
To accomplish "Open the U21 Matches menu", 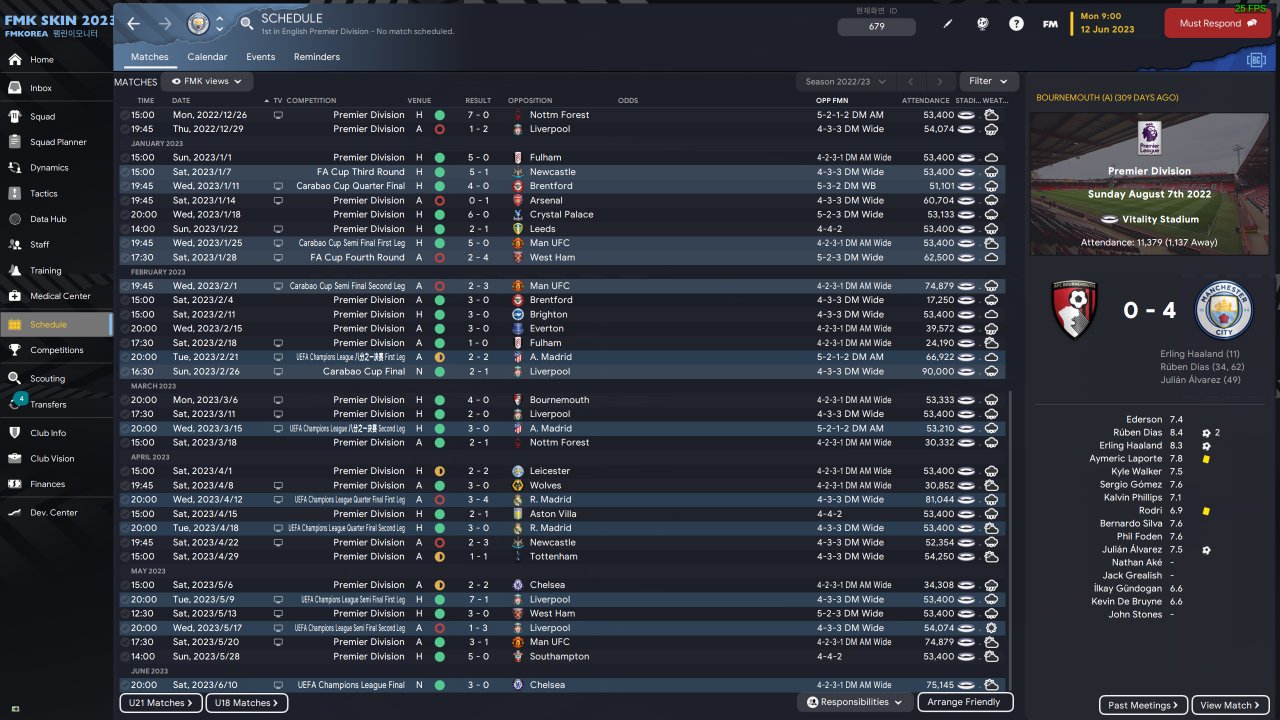I will pos(163,703).
